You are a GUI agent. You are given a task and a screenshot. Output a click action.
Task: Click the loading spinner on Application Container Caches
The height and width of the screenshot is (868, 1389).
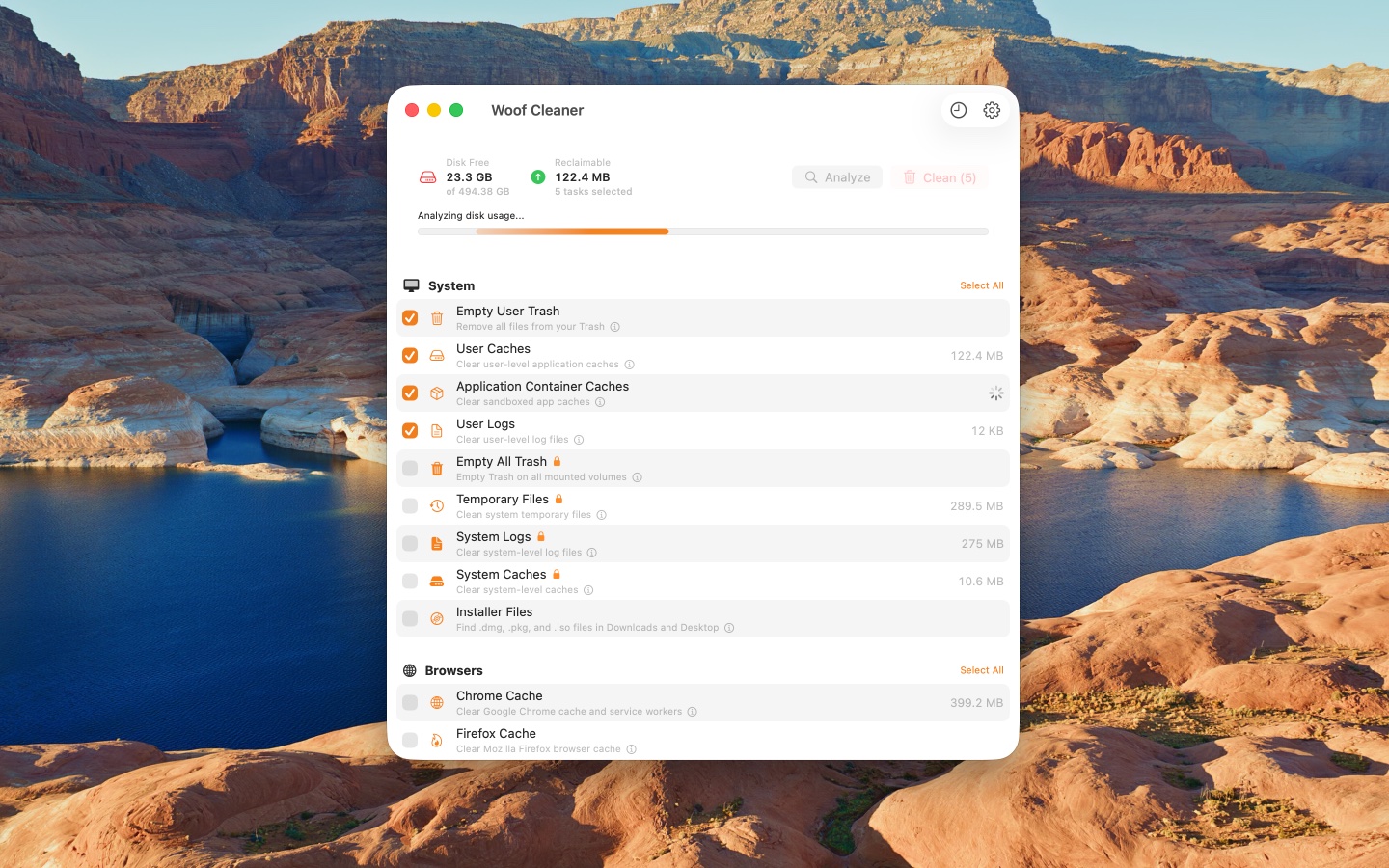[x=996, y=393]
